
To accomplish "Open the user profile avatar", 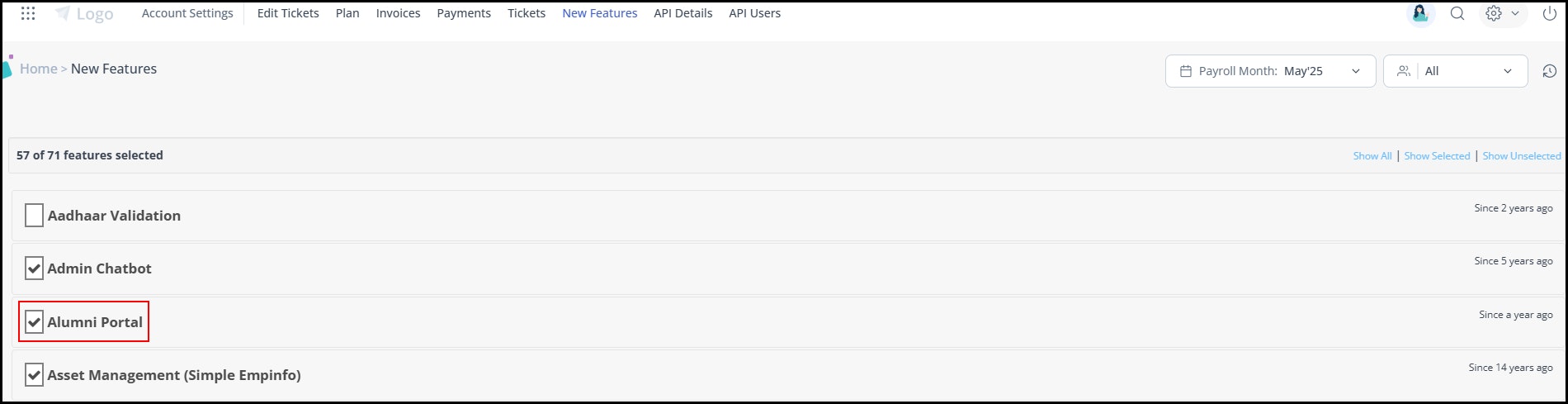I will pos(1420,13).
